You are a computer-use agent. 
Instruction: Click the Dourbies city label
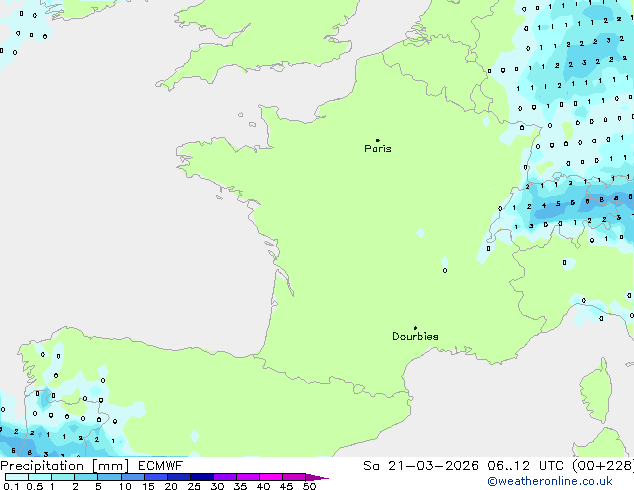tap(415, 336)
